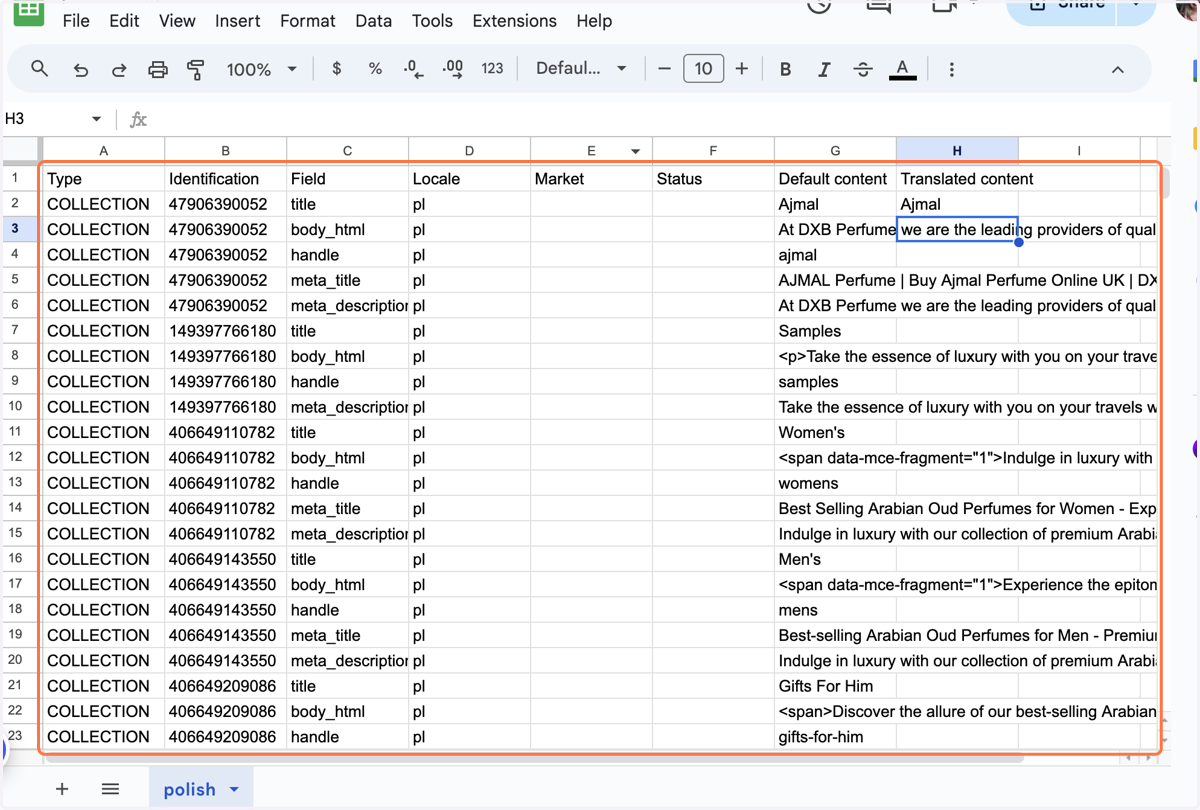Viewport: 1200px width, 810px height.
Task: Toggle bold formatting
Action: 785,69
